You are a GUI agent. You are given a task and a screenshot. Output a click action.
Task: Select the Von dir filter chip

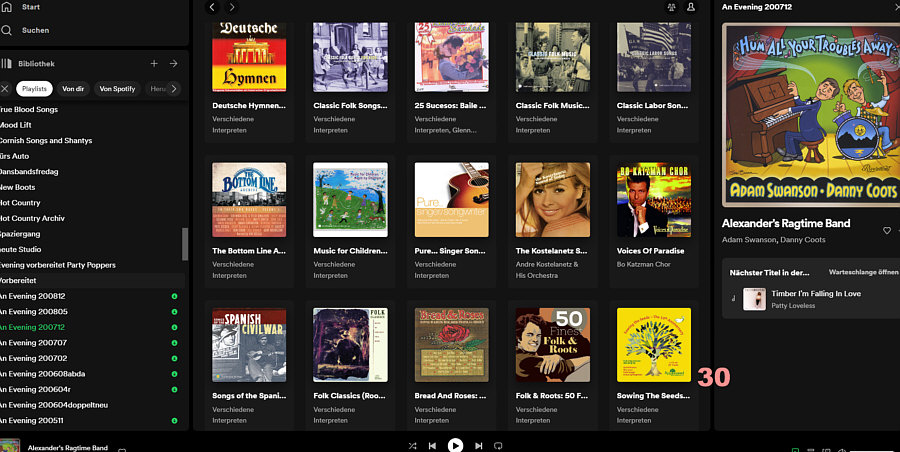73,89
